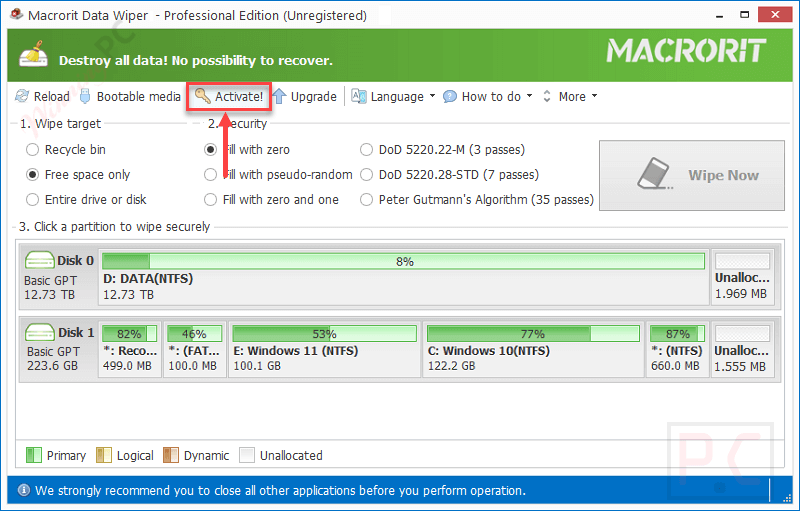Image resolution: width=800 pixels, height=511 pixels.
Task: Click the Upgrade toolbar label
Action: pos(313,96)
